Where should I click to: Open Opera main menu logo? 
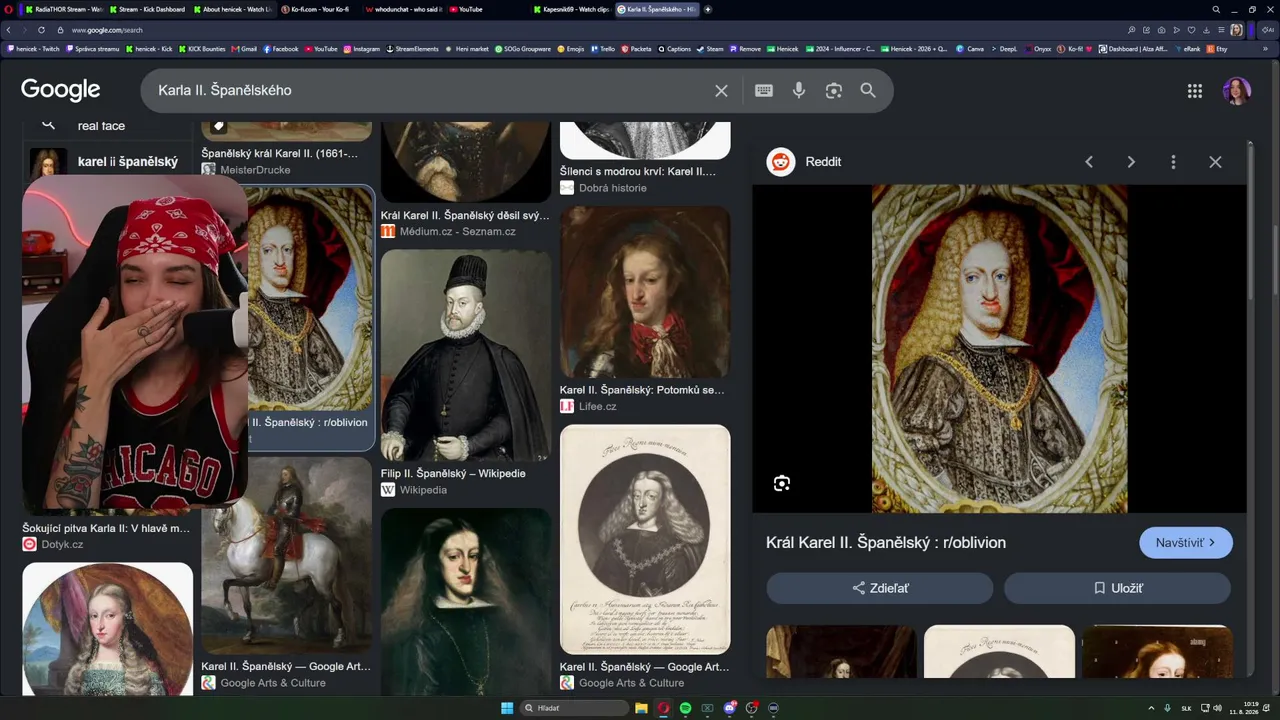[9, 9]
